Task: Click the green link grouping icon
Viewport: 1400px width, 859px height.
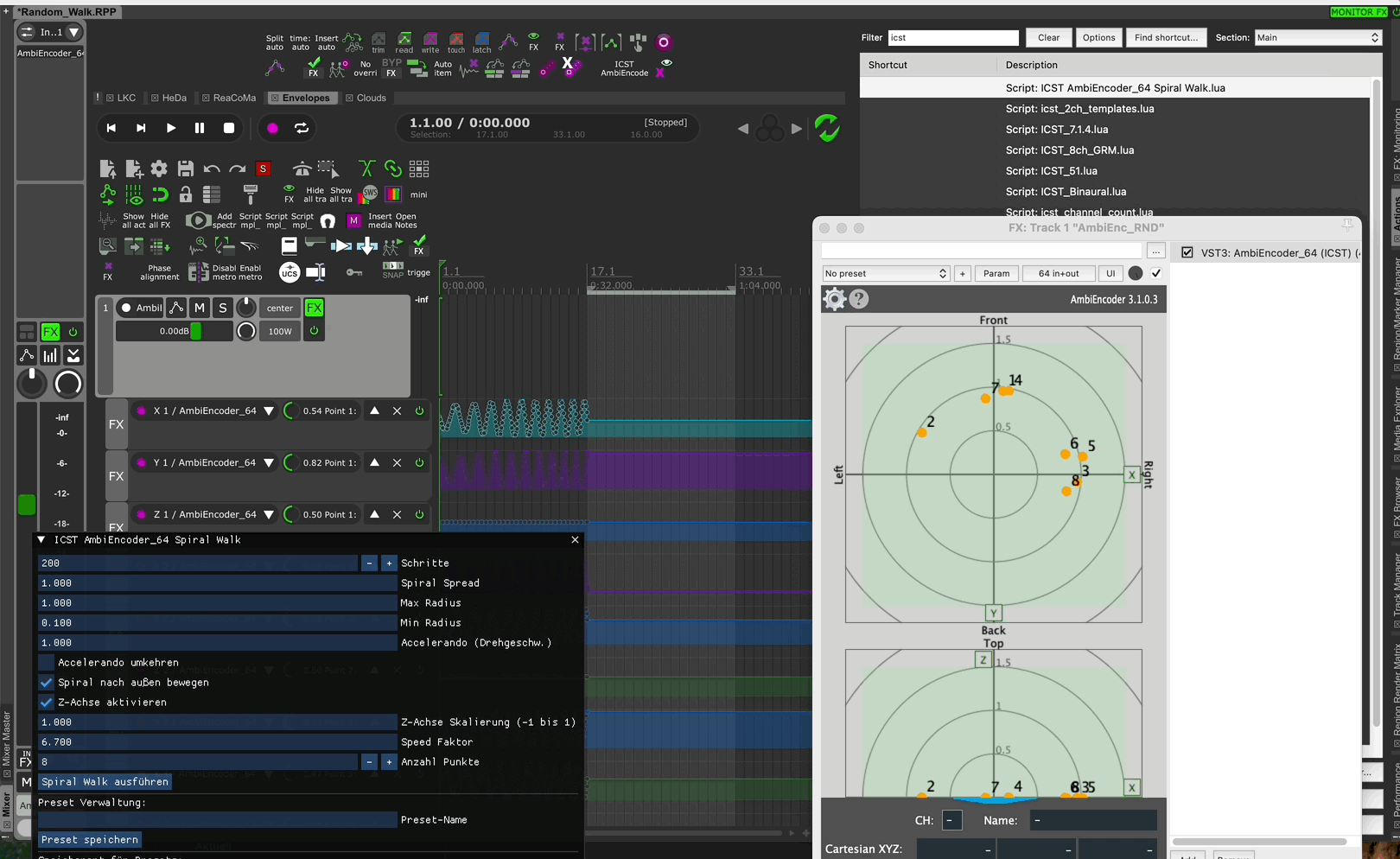Action: pos(392,169)
